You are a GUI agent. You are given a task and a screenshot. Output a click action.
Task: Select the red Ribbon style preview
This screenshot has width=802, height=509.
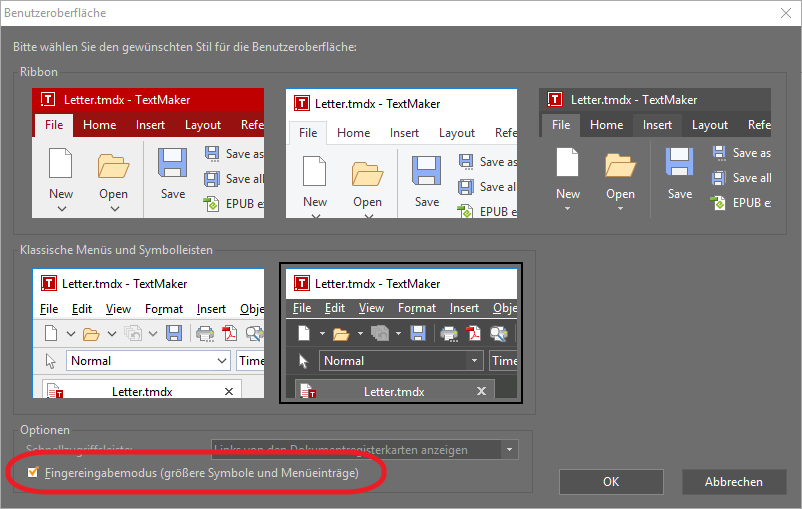tap(148, 153)
